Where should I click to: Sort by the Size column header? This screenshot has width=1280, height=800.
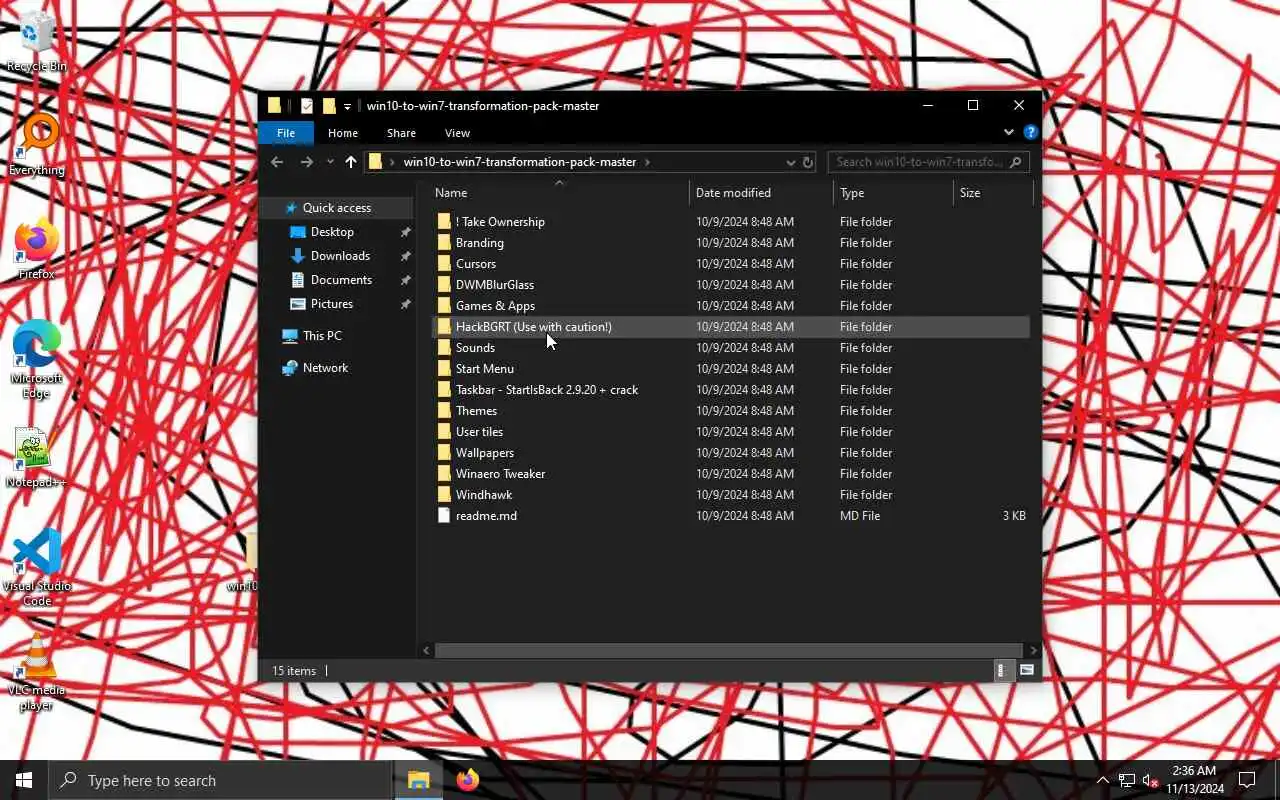993,193
